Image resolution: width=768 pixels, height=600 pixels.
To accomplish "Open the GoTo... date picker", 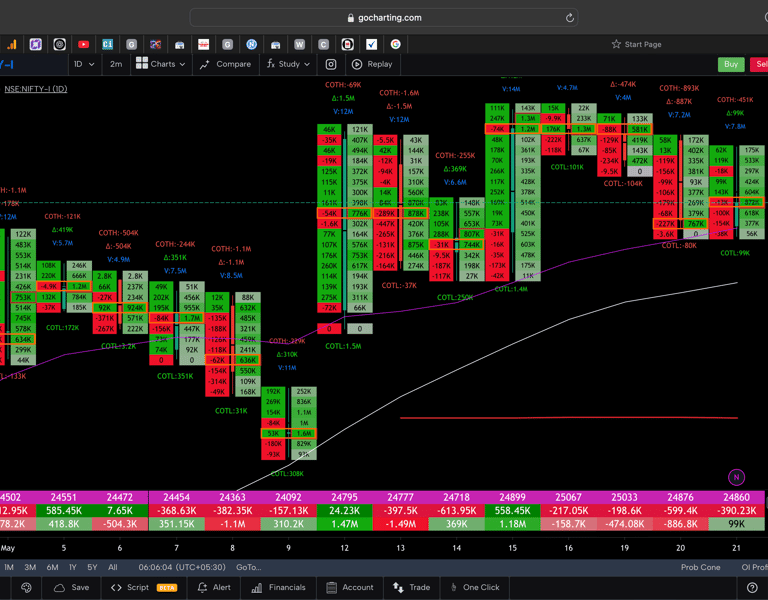I will pyautogui.click(x=248, y=567).
